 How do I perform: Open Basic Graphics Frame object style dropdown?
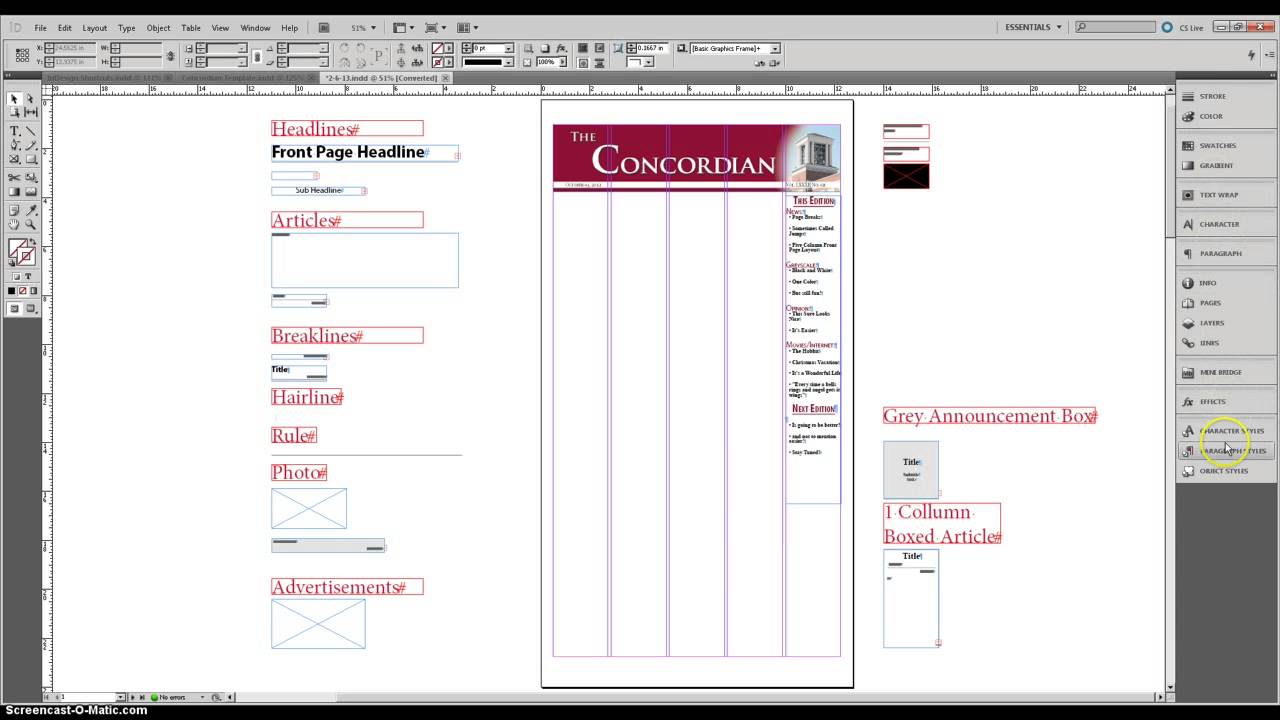click(775, 48)
